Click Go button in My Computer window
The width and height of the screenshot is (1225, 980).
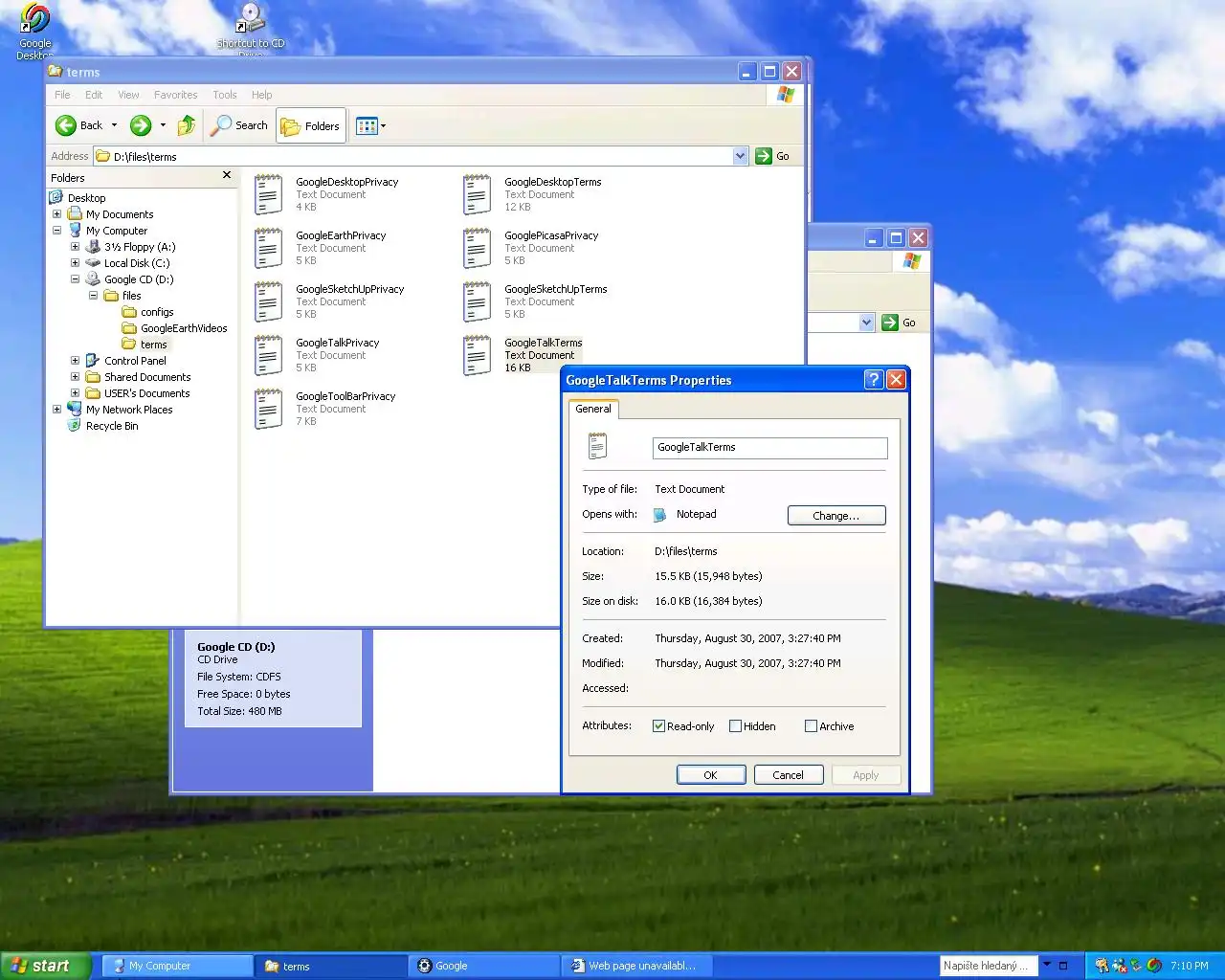click(900, 323)
